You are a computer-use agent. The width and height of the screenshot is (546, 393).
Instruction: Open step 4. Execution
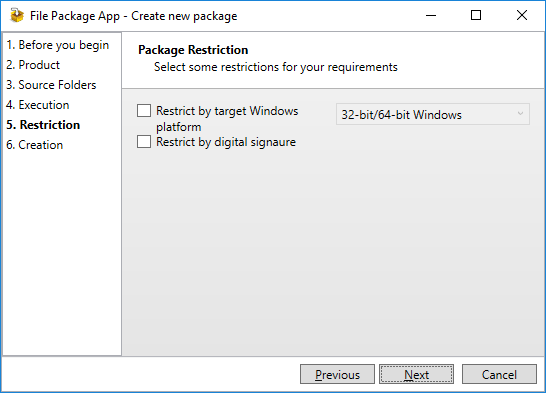pos(38,105)
